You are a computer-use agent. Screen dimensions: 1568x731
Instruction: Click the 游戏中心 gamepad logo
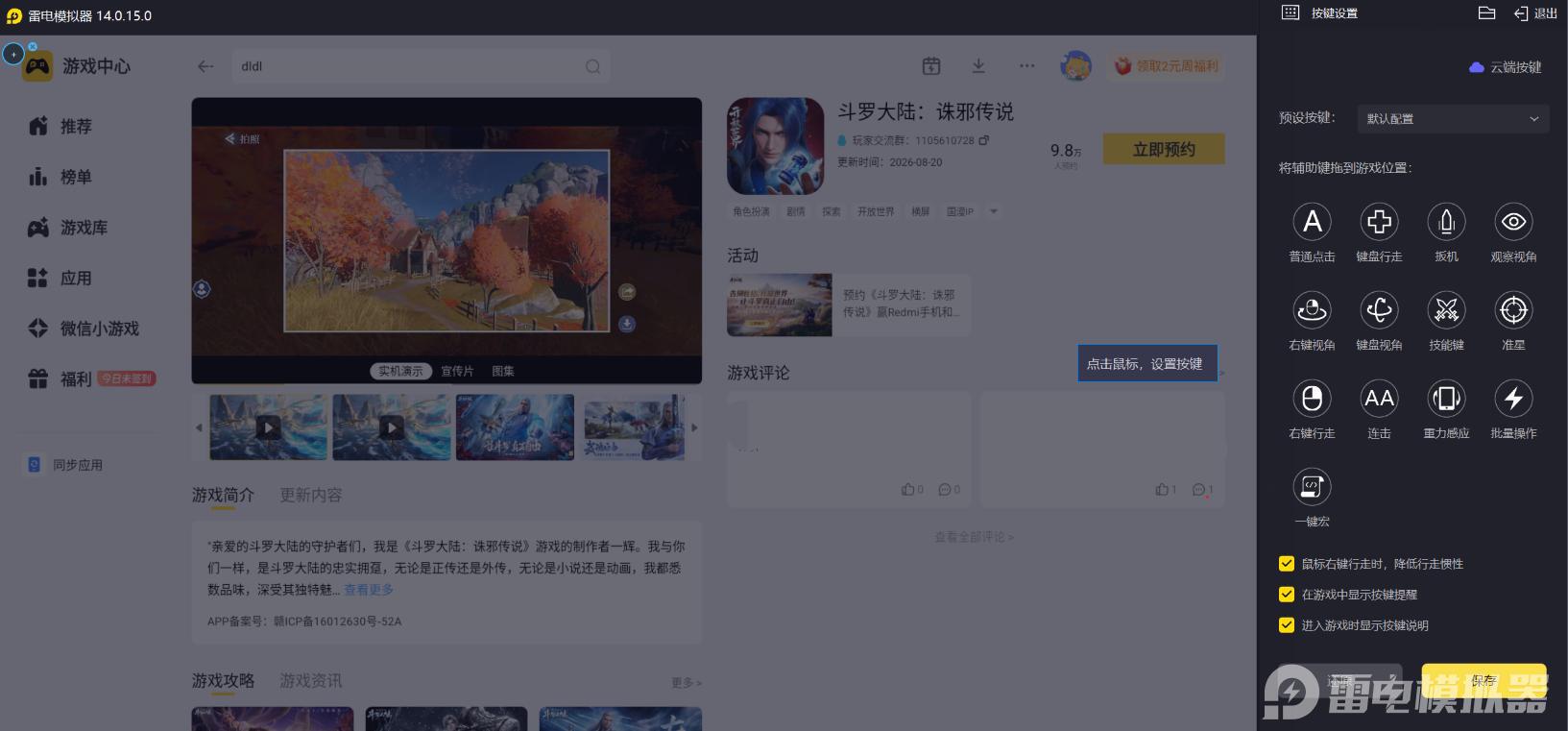37,66
